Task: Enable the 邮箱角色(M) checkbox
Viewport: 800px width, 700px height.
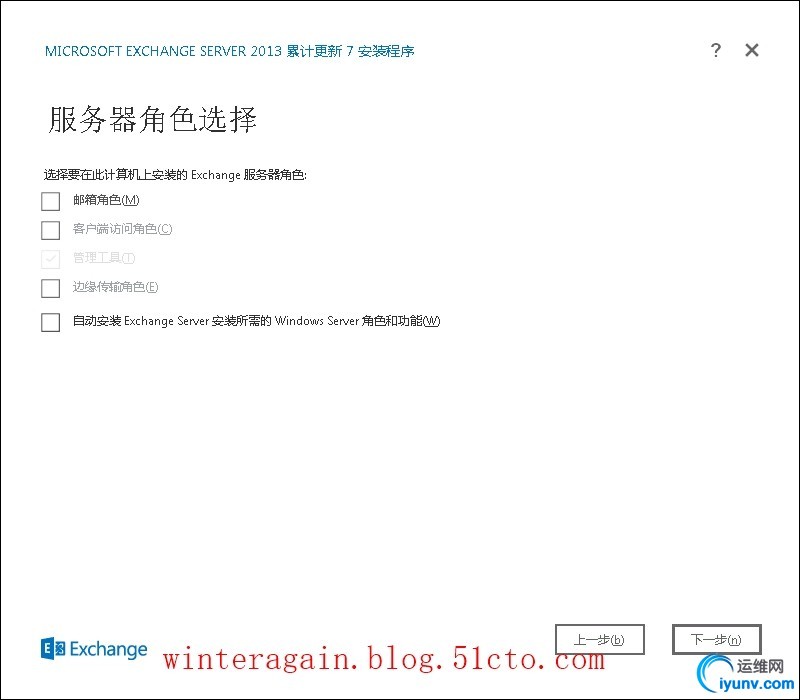Action: (x=51, y=201)
